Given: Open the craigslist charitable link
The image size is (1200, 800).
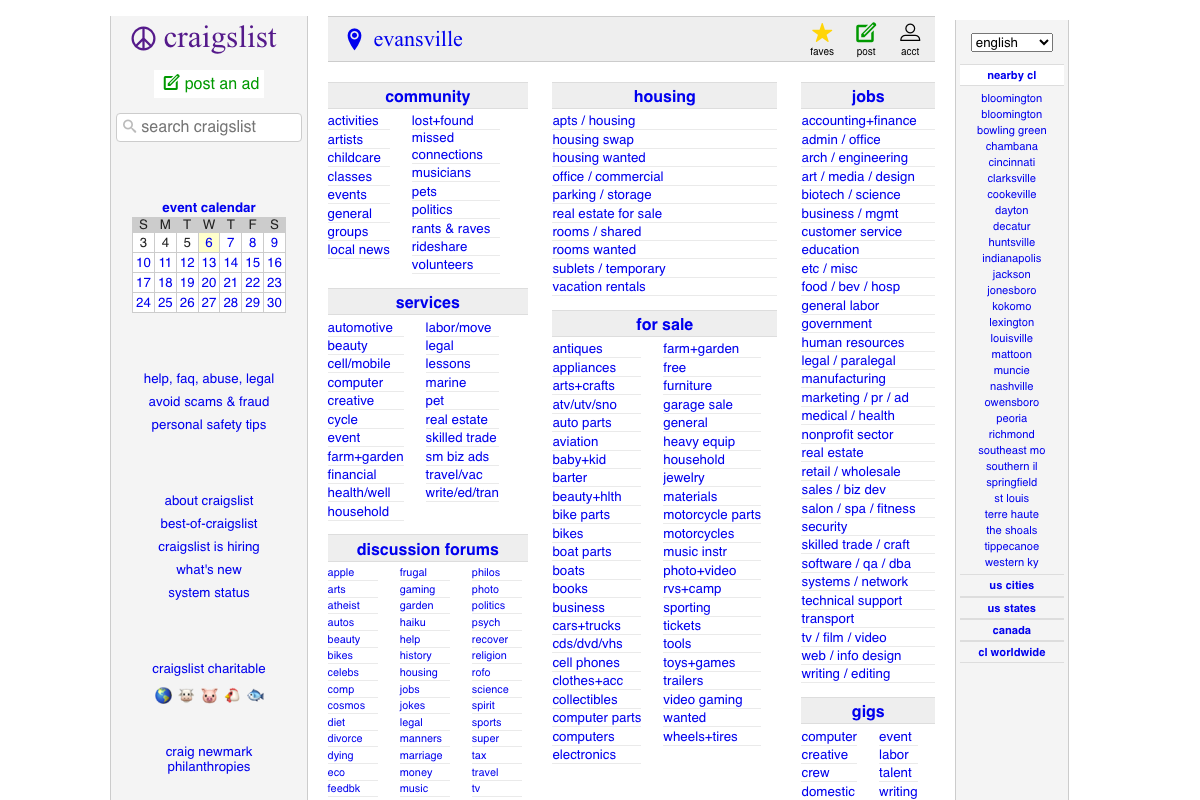Looking at the screenshot, I should coord(209,668).
